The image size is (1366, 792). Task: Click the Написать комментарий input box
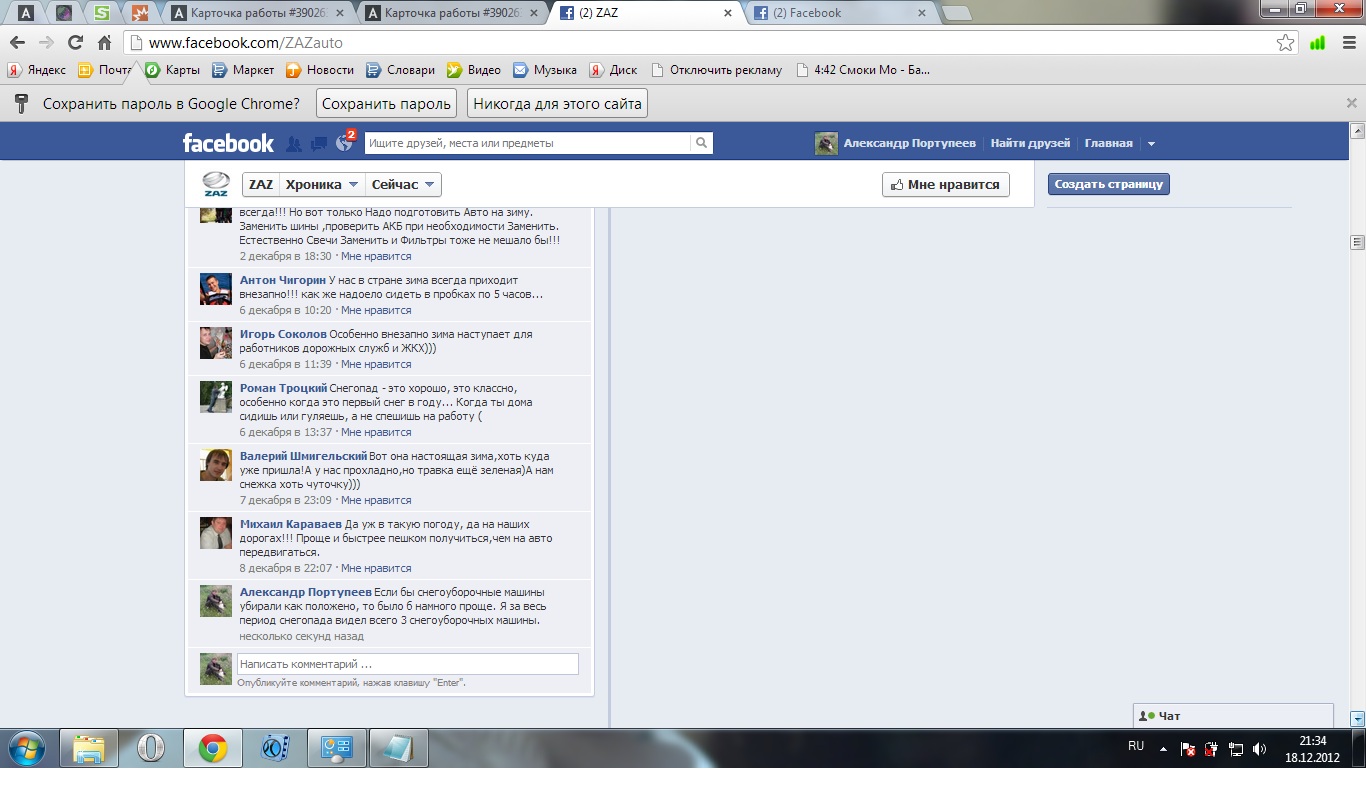pyautogui.click(x=408, y=664)
